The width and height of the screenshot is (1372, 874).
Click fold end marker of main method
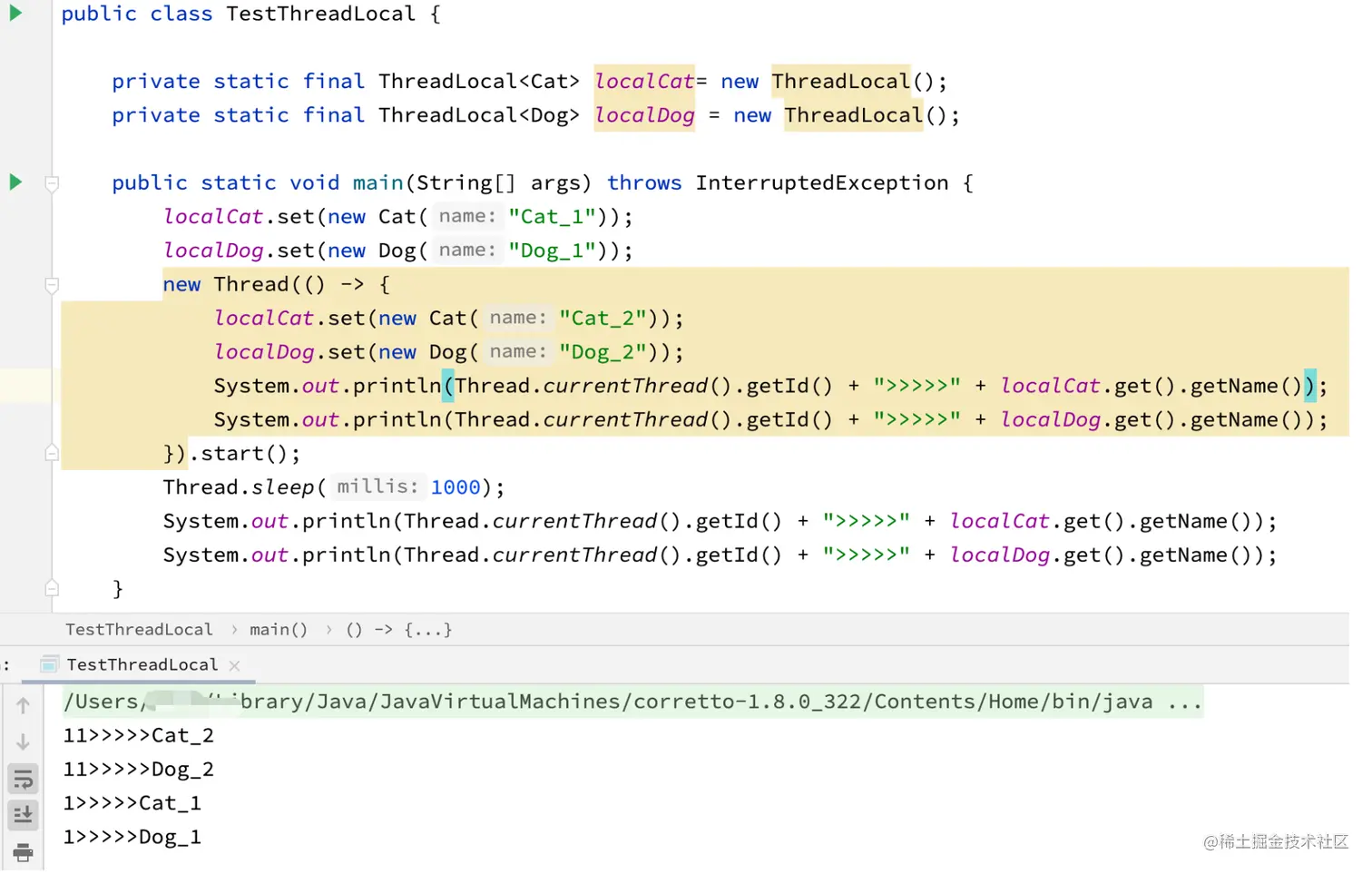(x=52, y=588)
